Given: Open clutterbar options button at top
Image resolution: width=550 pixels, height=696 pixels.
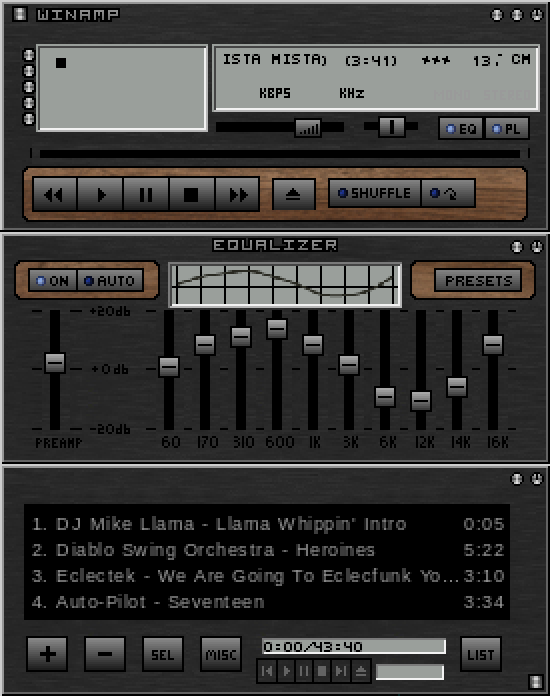Looking at the screenshot, I should (29, 55).
